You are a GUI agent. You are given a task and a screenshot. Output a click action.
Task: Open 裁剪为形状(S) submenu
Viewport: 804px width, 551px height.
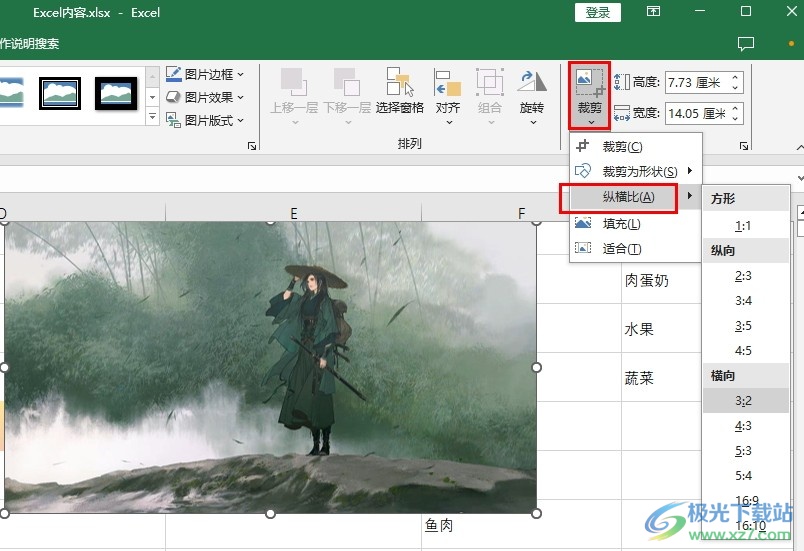point(635,171)
